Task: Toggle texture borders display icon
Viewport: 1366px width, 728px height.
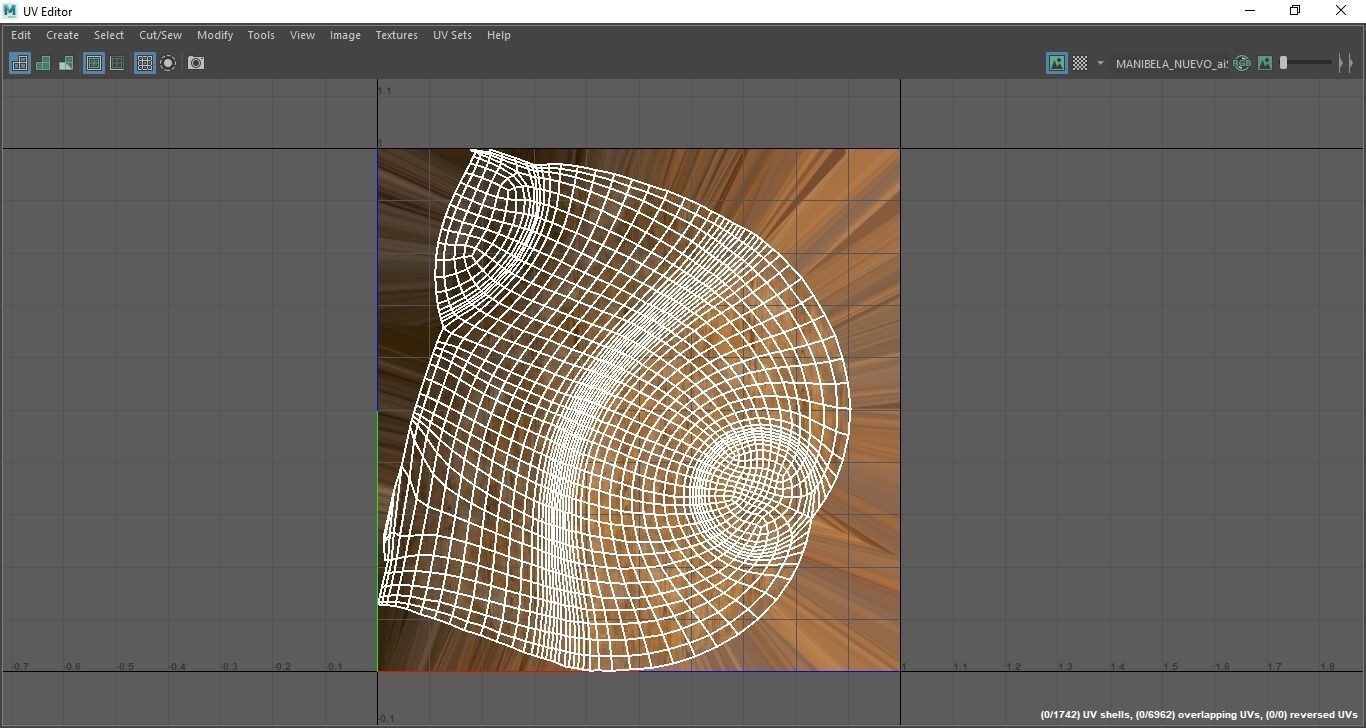Action: coord(94,63)
